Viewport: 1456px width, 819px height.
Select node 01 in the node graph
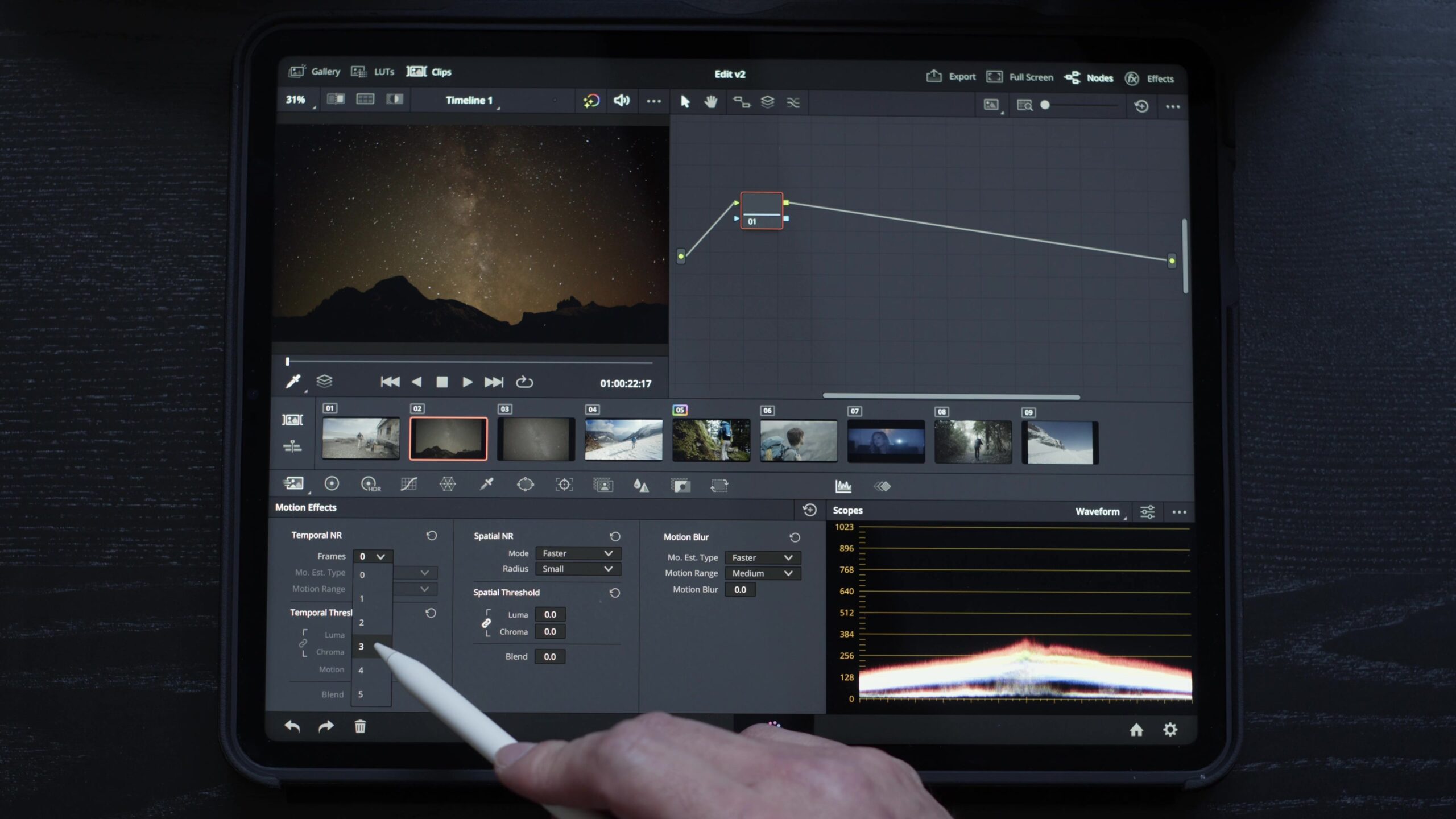point(762,210)
